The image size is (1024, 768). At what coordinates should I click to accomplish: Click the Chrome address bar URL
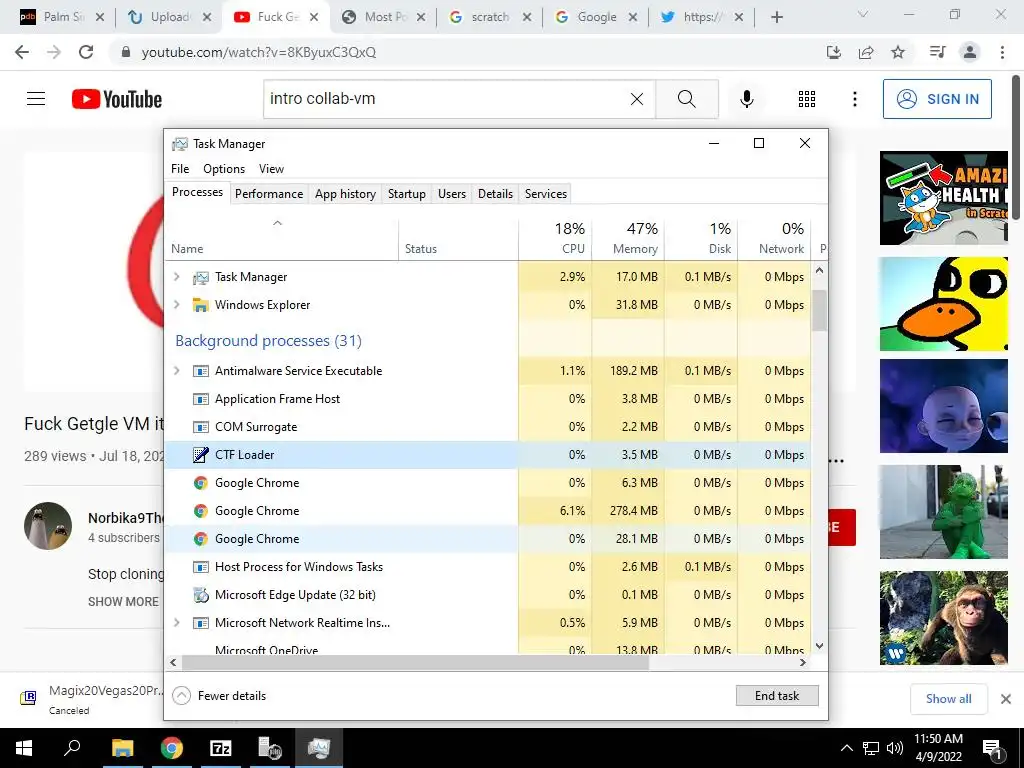pyautogui.click(x=259, y=52)
